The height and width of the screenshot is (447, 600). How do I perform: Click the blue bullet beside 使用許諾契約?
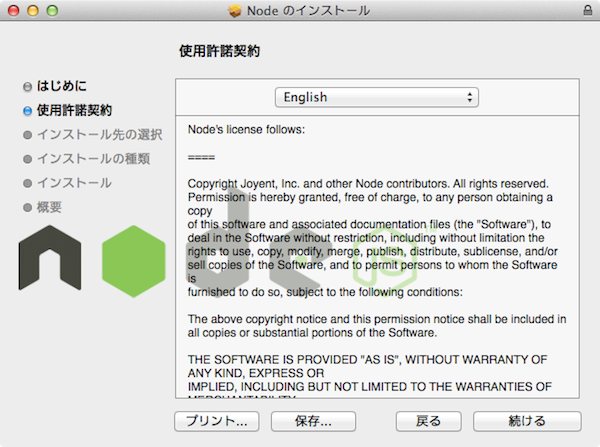(27, 111)
